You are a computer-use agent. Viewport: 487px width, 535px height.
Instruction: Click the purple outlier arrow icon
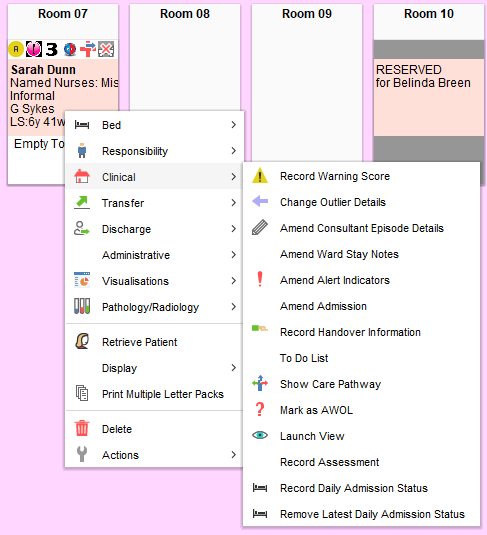click(260, 201)
